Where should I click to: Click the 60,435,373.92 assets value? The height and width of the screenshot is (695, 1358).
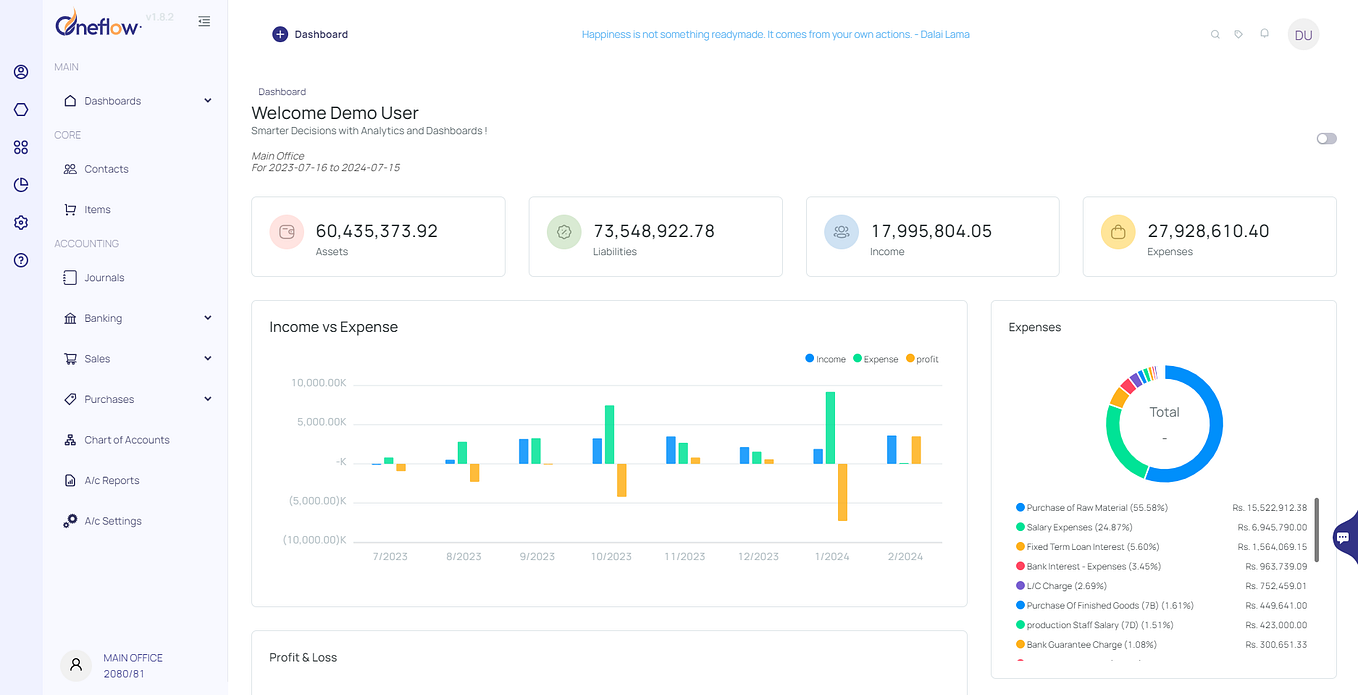(x=377, y=231)
